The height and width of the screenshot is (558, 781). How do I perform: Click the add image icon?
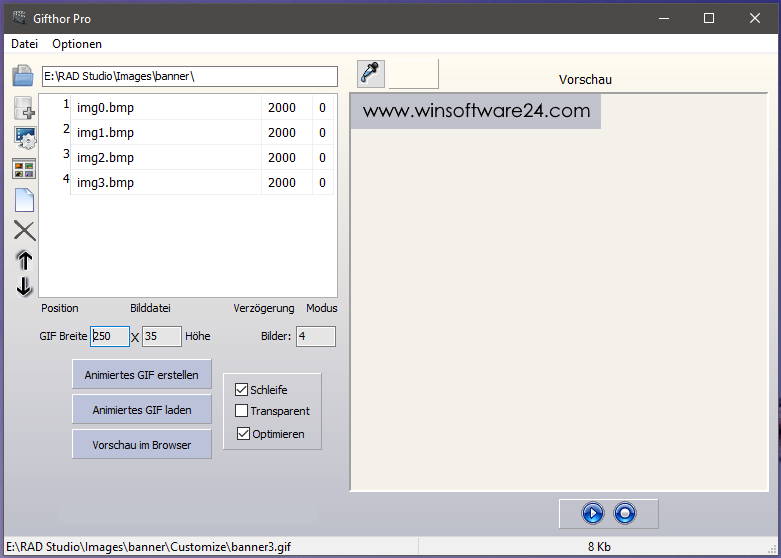click(24, 108)
